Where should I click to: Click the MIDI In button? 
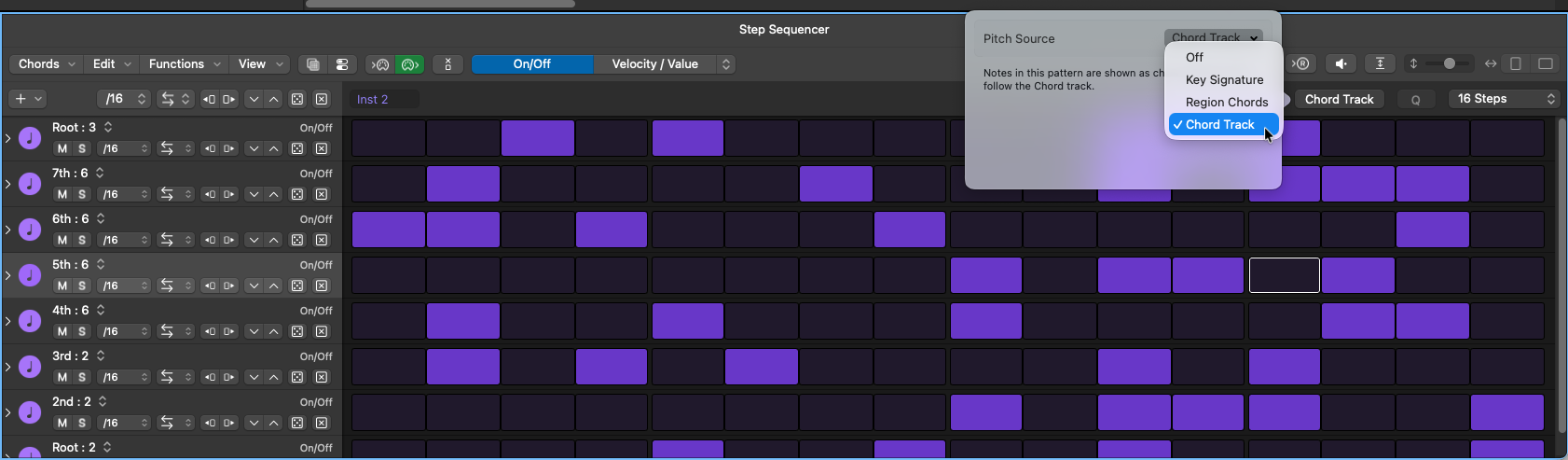(380, 64)
